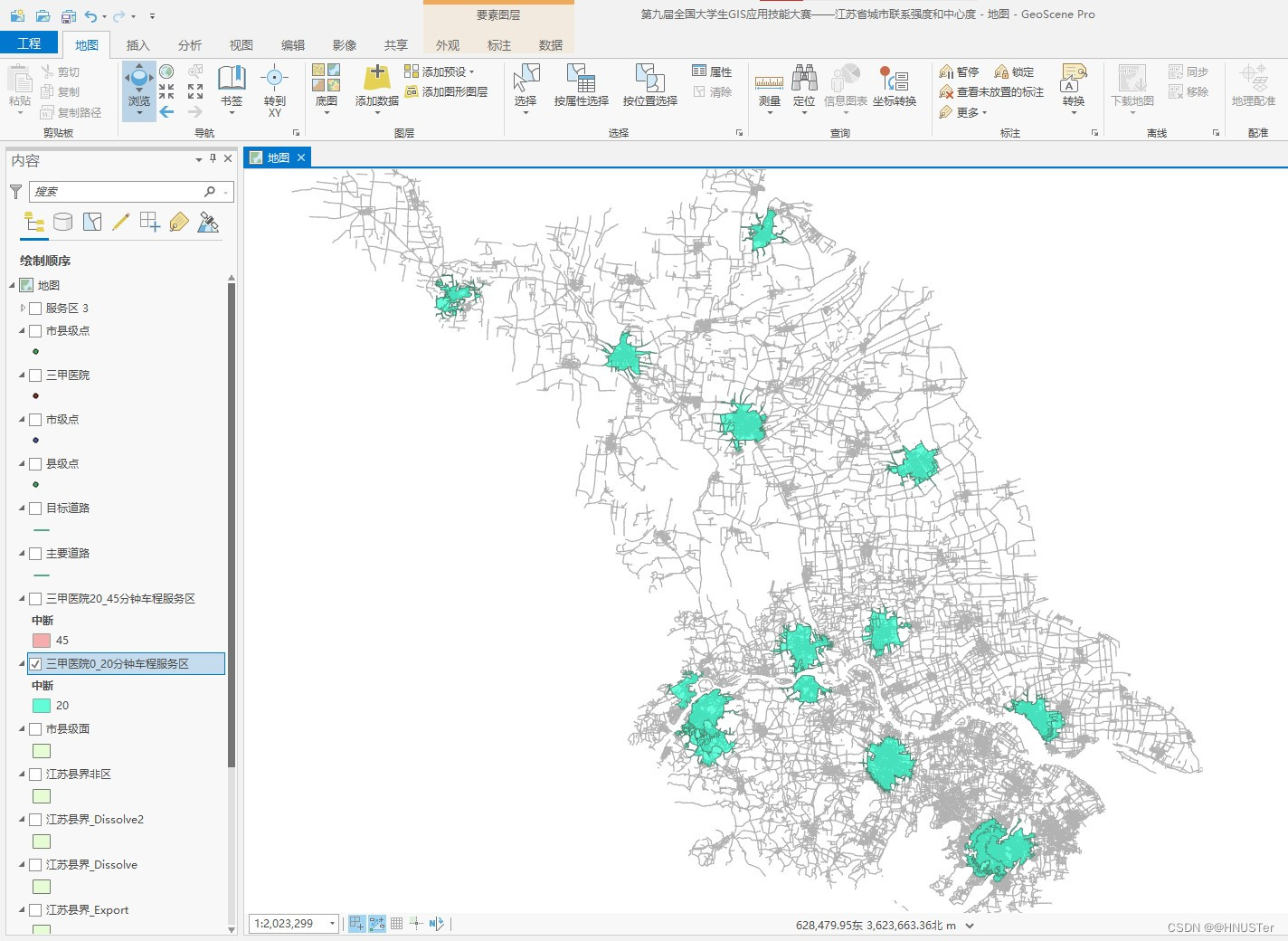
Task: Toggle the 主要道路 layer checkbox
Action: 36,554
